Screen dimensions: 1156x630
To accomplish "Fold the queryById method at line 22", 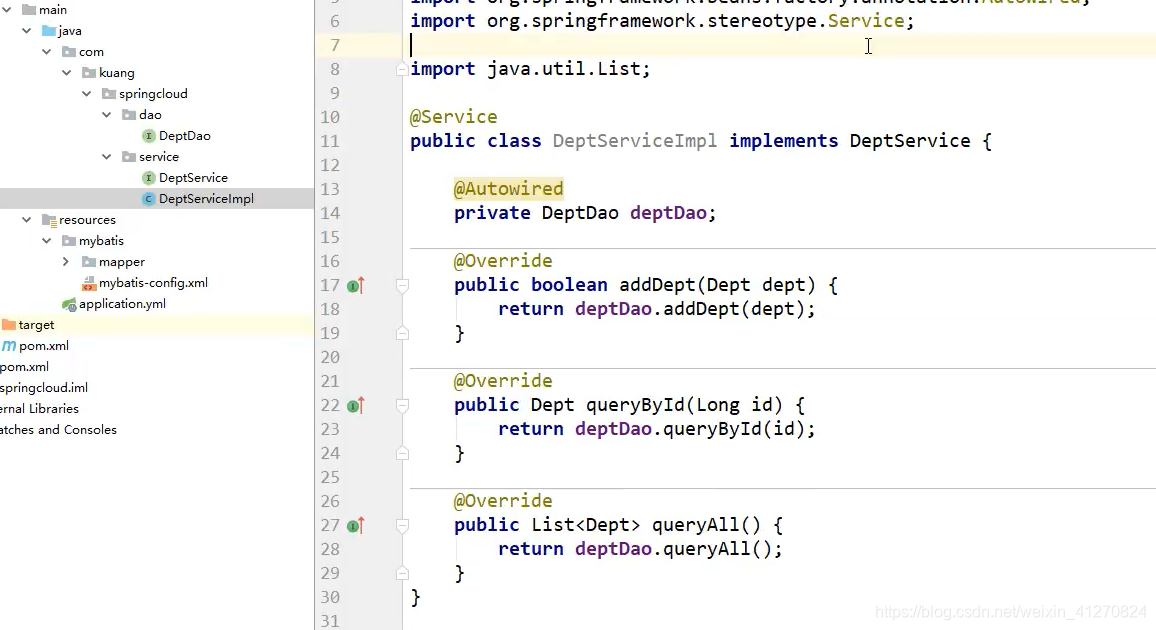I will 403,405.
